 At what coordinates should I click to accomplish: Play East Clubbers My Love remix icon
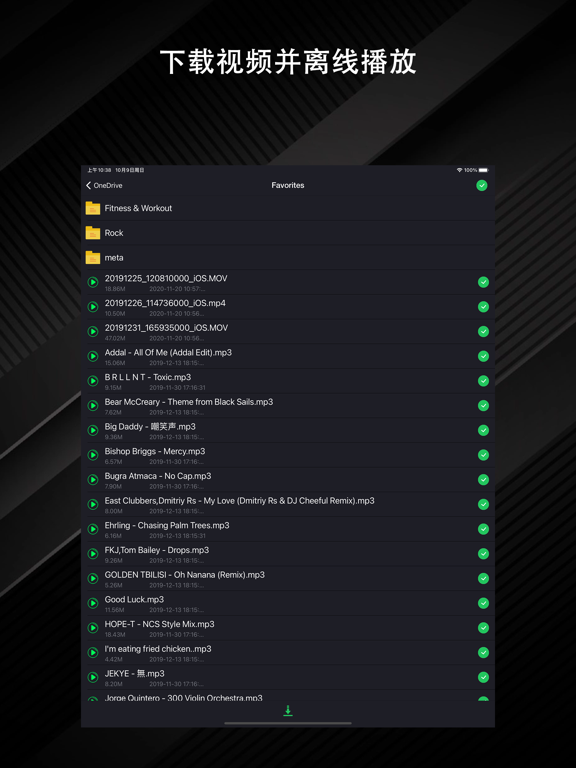point(93,504)
